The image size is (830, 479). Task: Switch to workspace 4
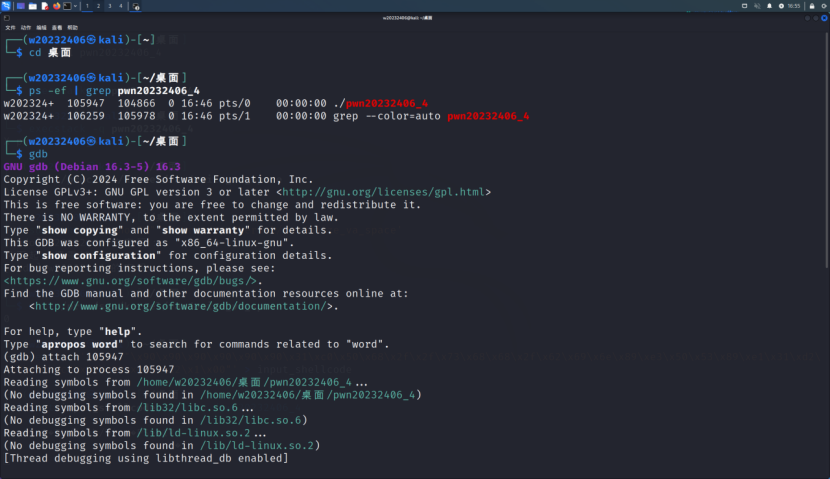(121, 6)
